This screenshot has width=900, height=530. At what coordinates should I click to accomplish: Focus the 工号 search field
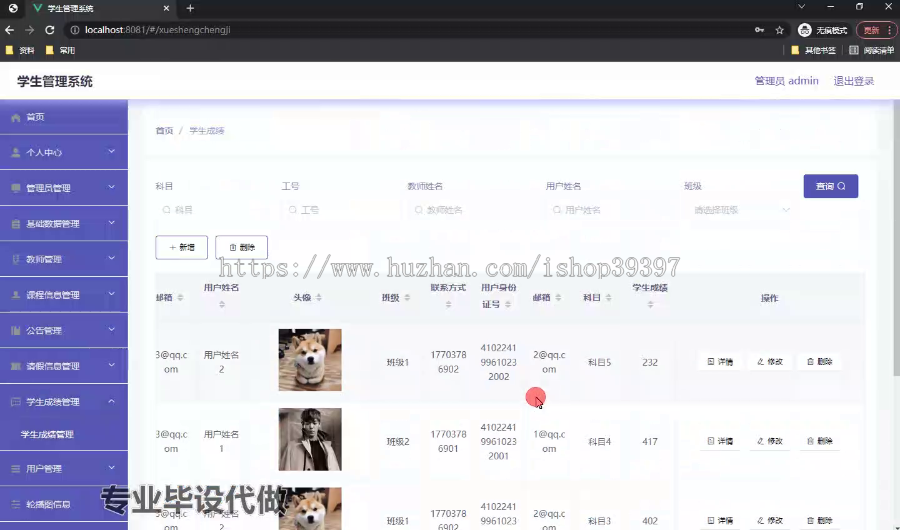click(x=339, y=210)
